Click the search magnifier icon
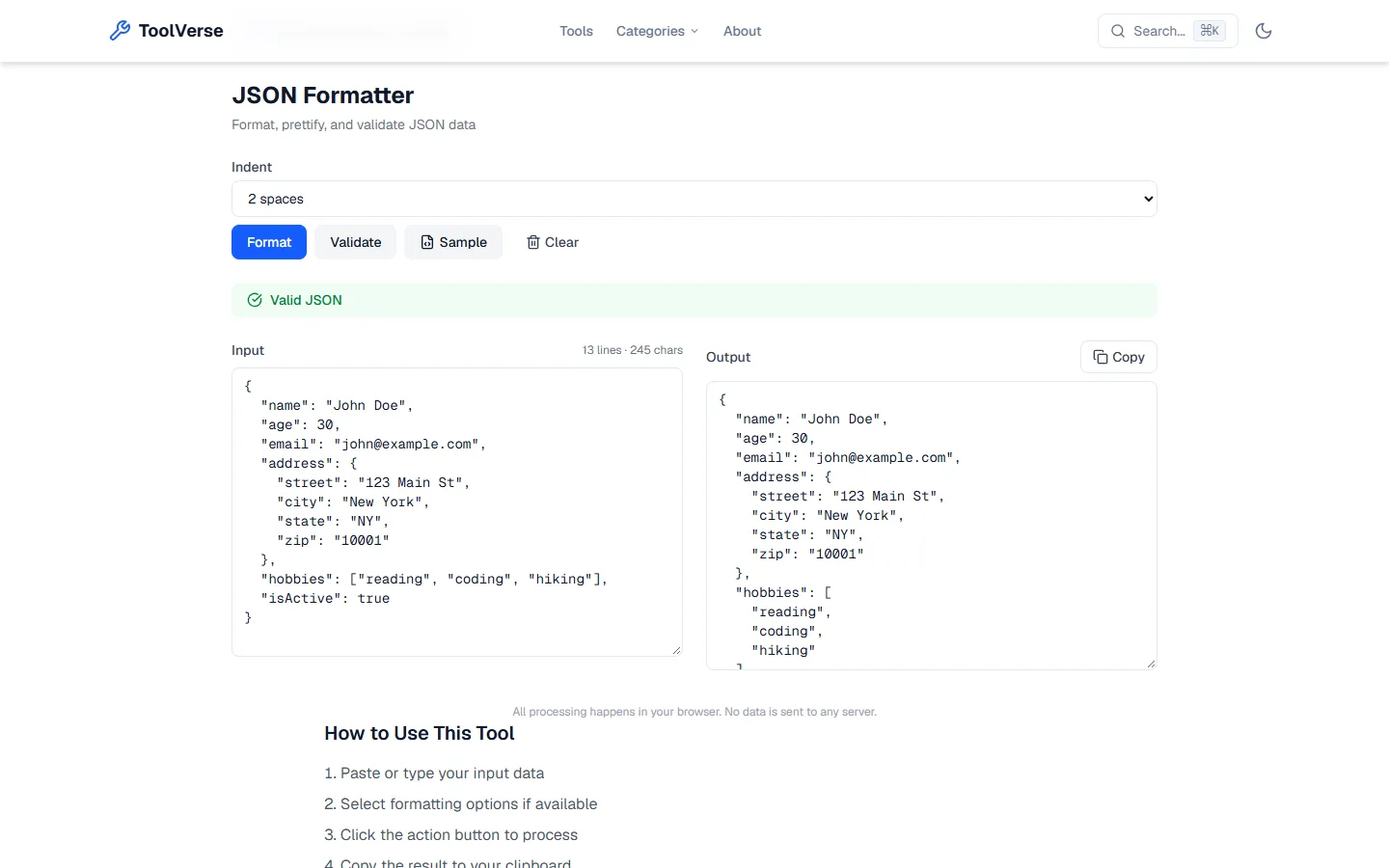Screen dimensions: 1389x868 [1118, 31]
